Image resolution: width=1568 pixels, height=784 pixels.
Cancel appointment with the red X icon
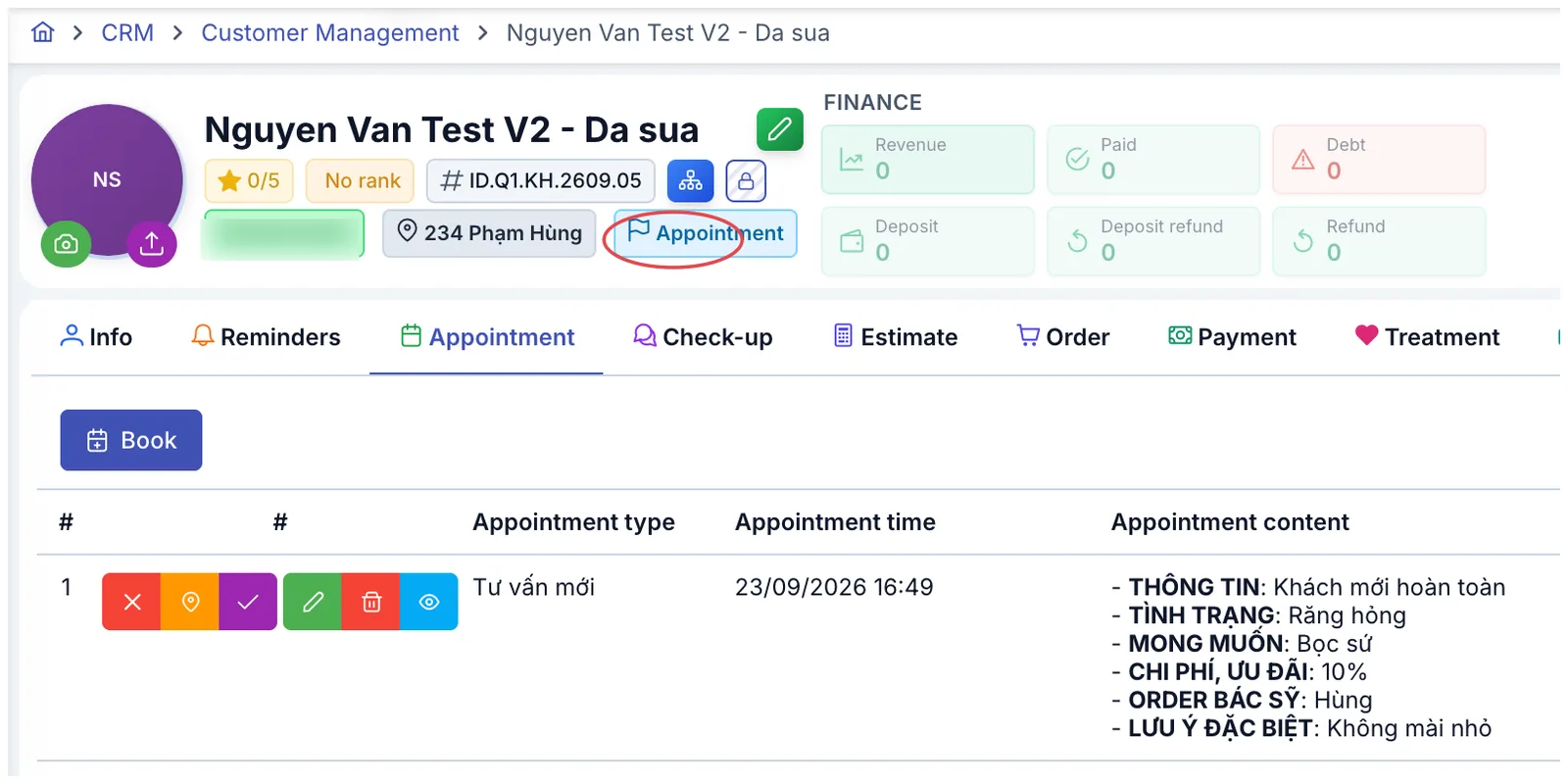coord(131,602)
